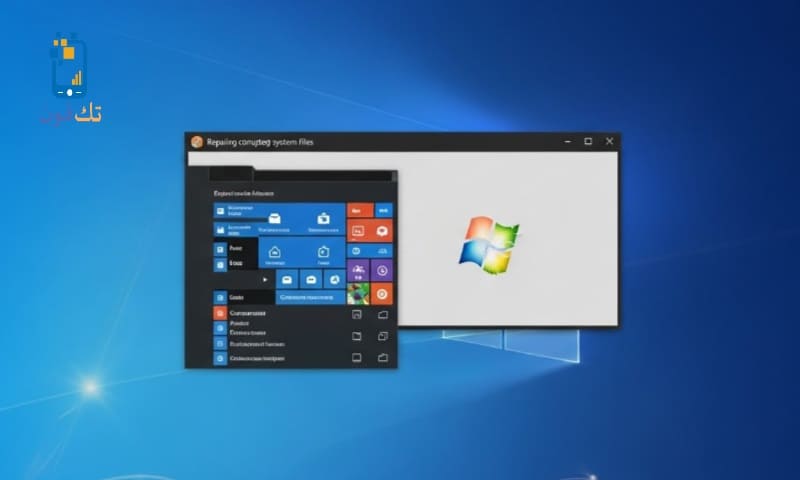Click the orange tile with circular icon

pos(382,294)
